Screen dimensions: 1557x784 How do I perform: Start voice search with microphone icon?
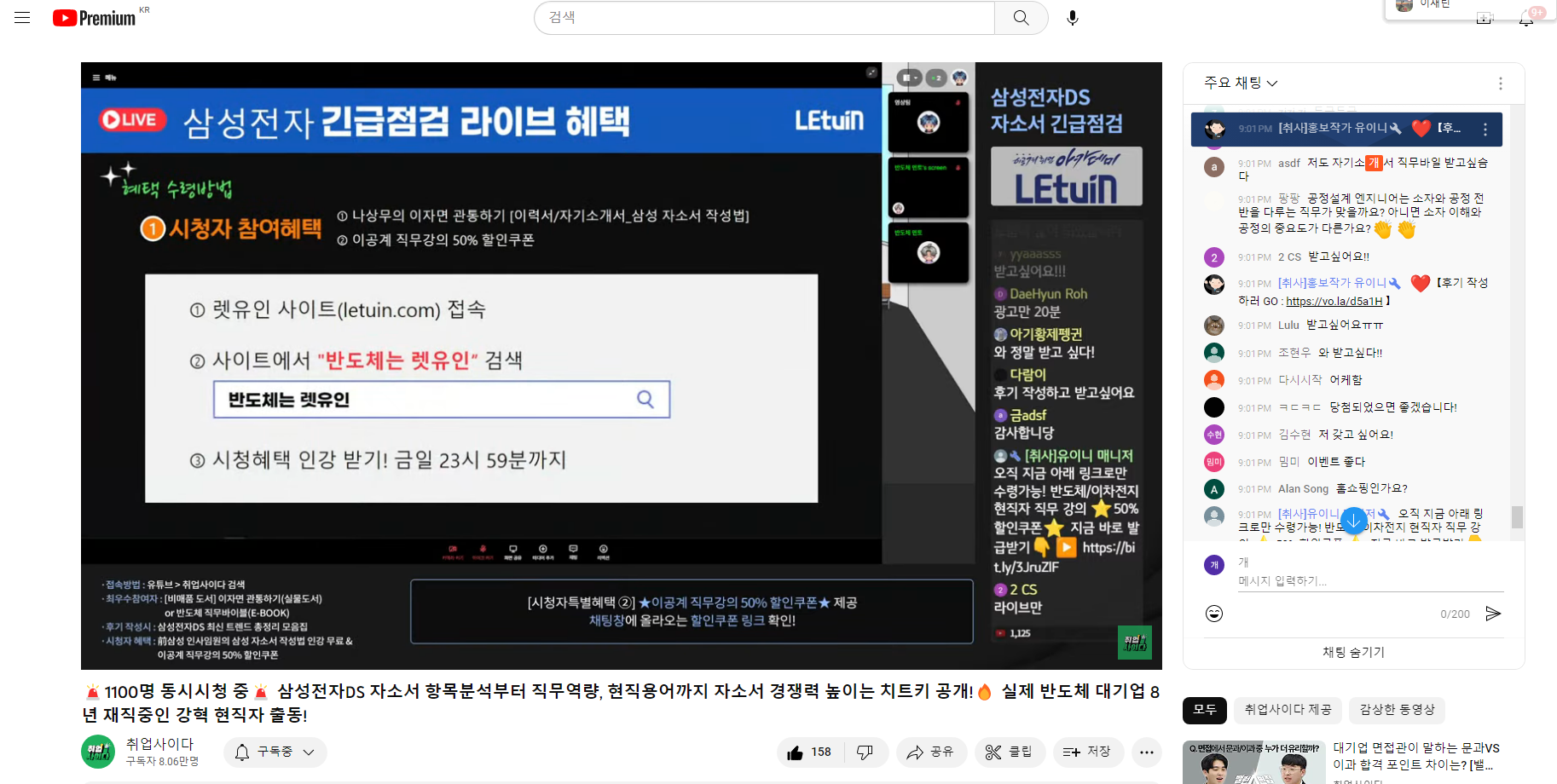(1073, 18)
